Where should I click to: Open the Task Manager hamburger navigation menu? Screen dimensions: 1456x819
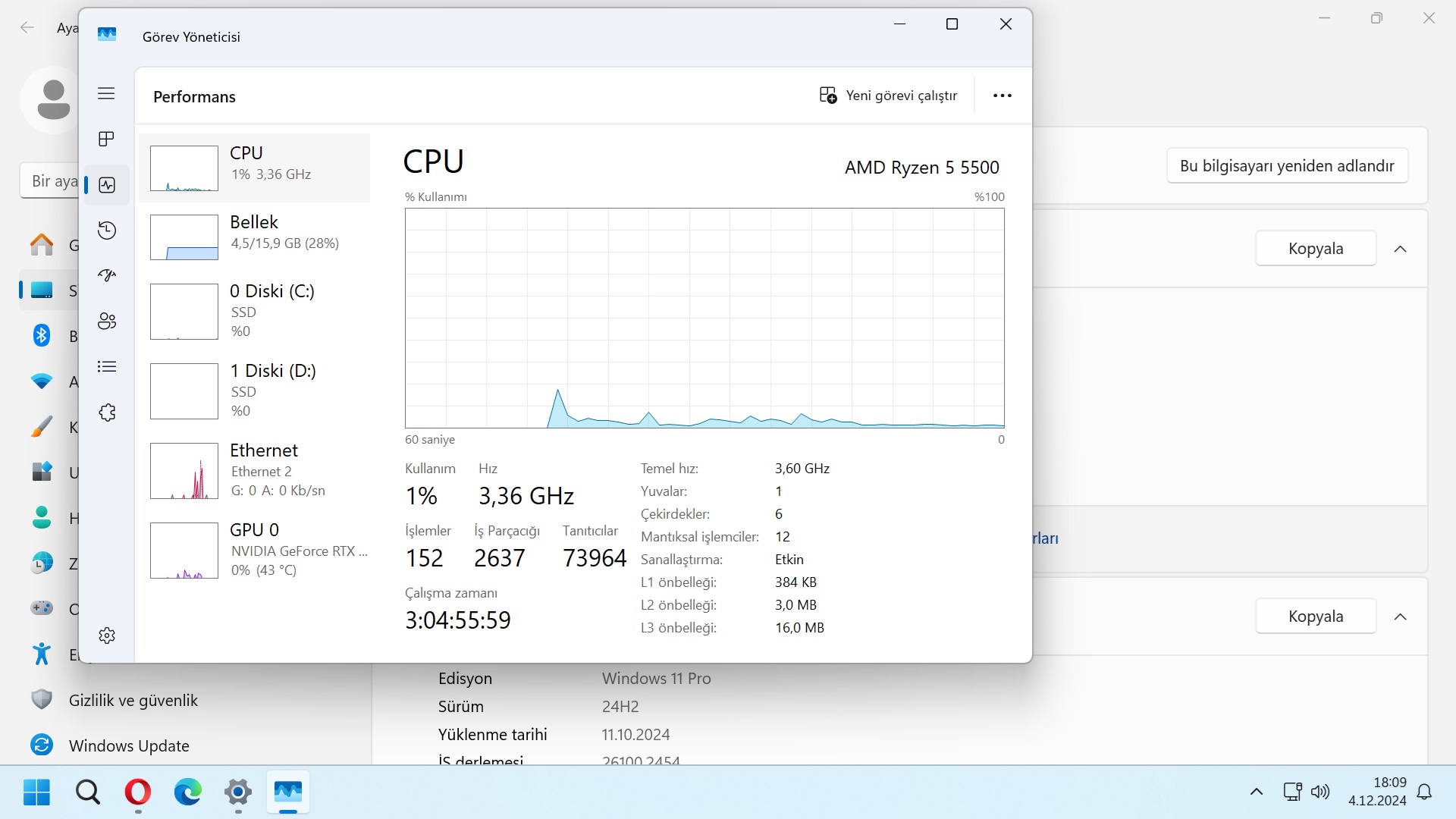tap(106, 93)
